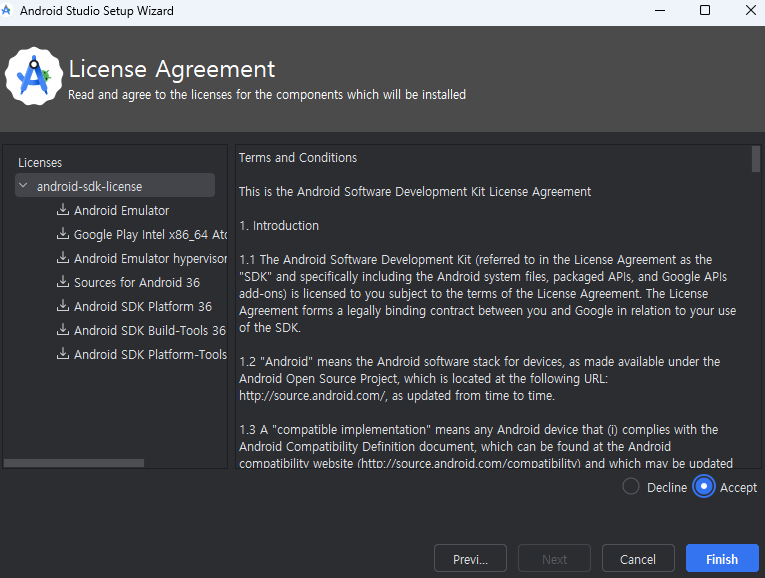Select Android Emulator hypervisor item
Viewport: 765px width, 578px height.
(150, 259)
